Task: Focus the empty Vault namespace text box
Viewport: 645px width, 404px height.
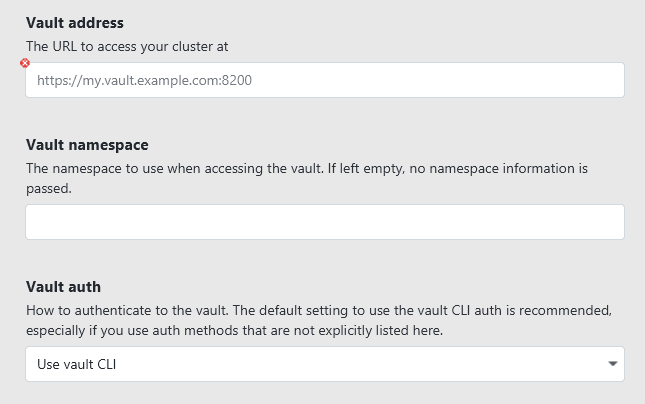Action: click(325, 222)
